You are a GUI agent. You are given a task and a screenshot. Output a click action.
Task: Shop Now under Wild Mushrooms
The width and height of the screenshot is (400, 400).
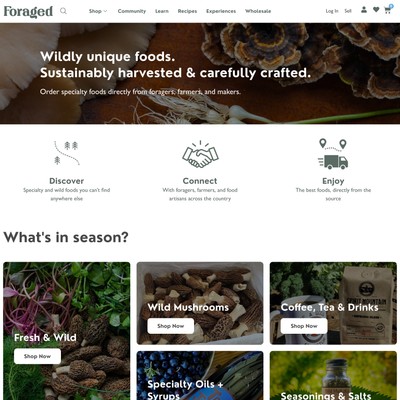tap(171, 326)
